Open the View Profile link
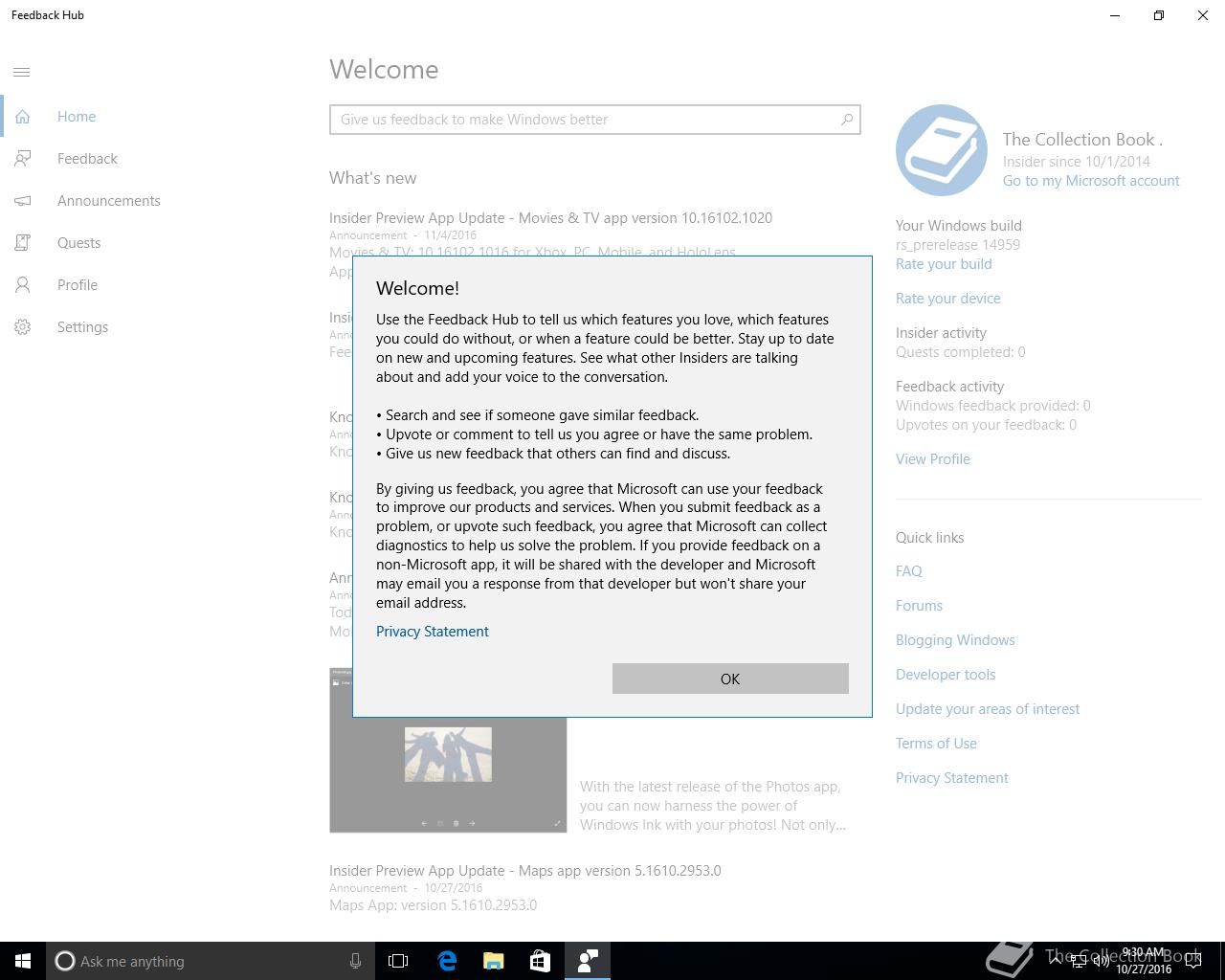This screenshot has width=1225, height=980. coord(933,459)
